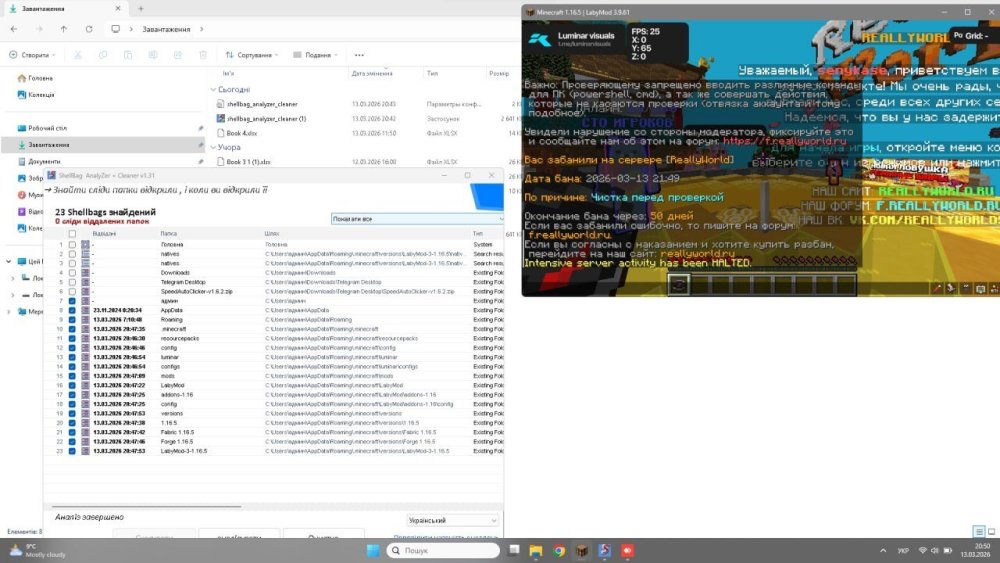Toggle the select-all checkbox in ShellBag header
The width and height of the screenshot is (1000, 563).
72,234
